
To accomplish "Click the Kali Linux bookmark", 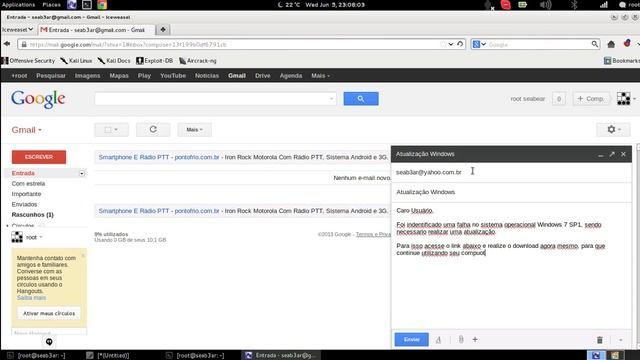I will 76,61.
